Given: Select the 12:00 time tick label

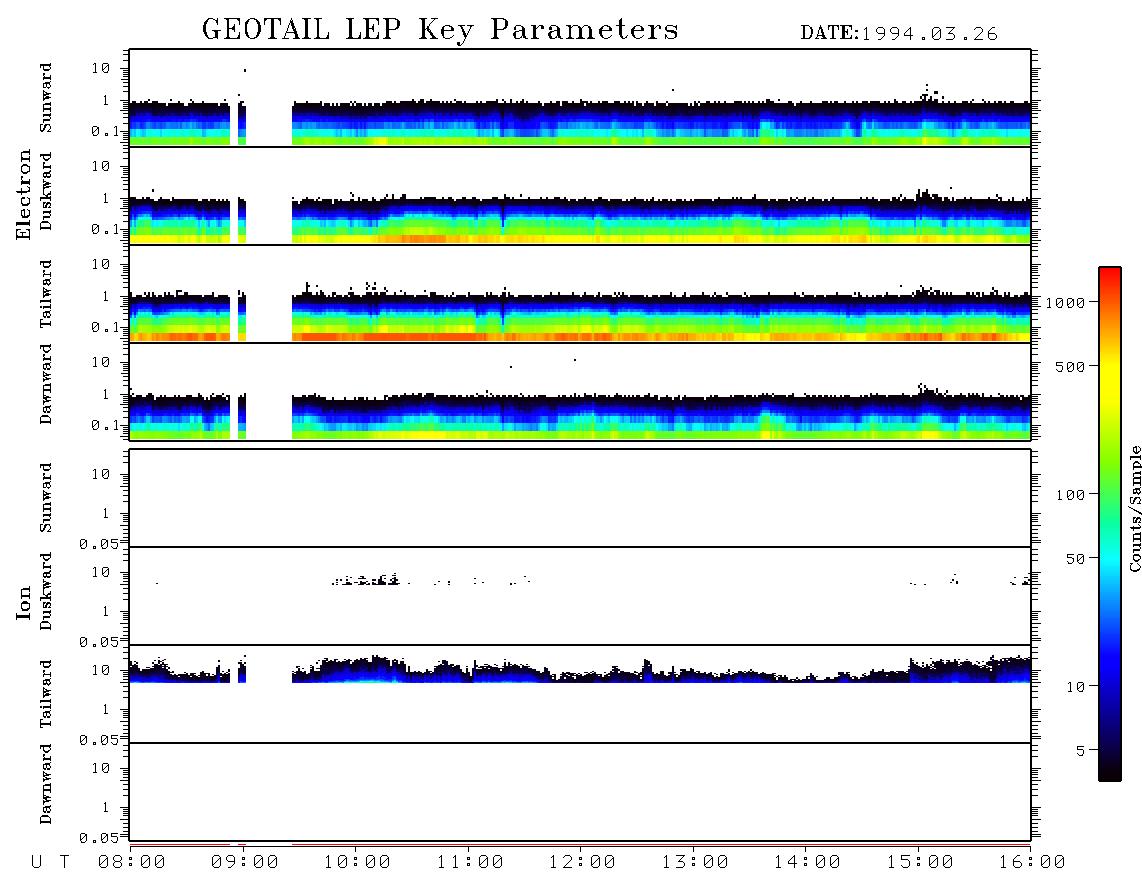Looking at the screenshot, I should pos(582,863).
